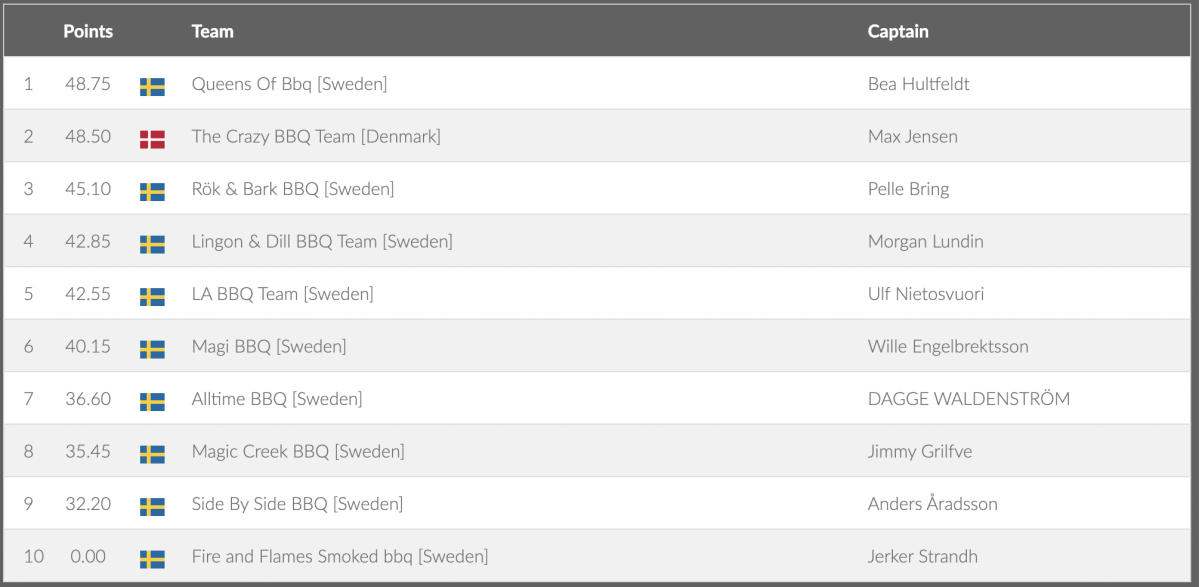The image size is (1200, 587).
Task: Click the Swedish flag beside Queens Of Bbq
Action: click(x=152, y=86)
